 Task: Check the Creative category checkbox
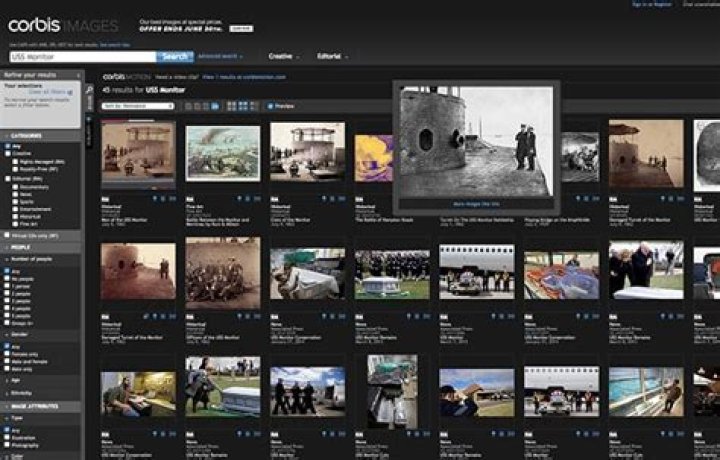(8, 154)
